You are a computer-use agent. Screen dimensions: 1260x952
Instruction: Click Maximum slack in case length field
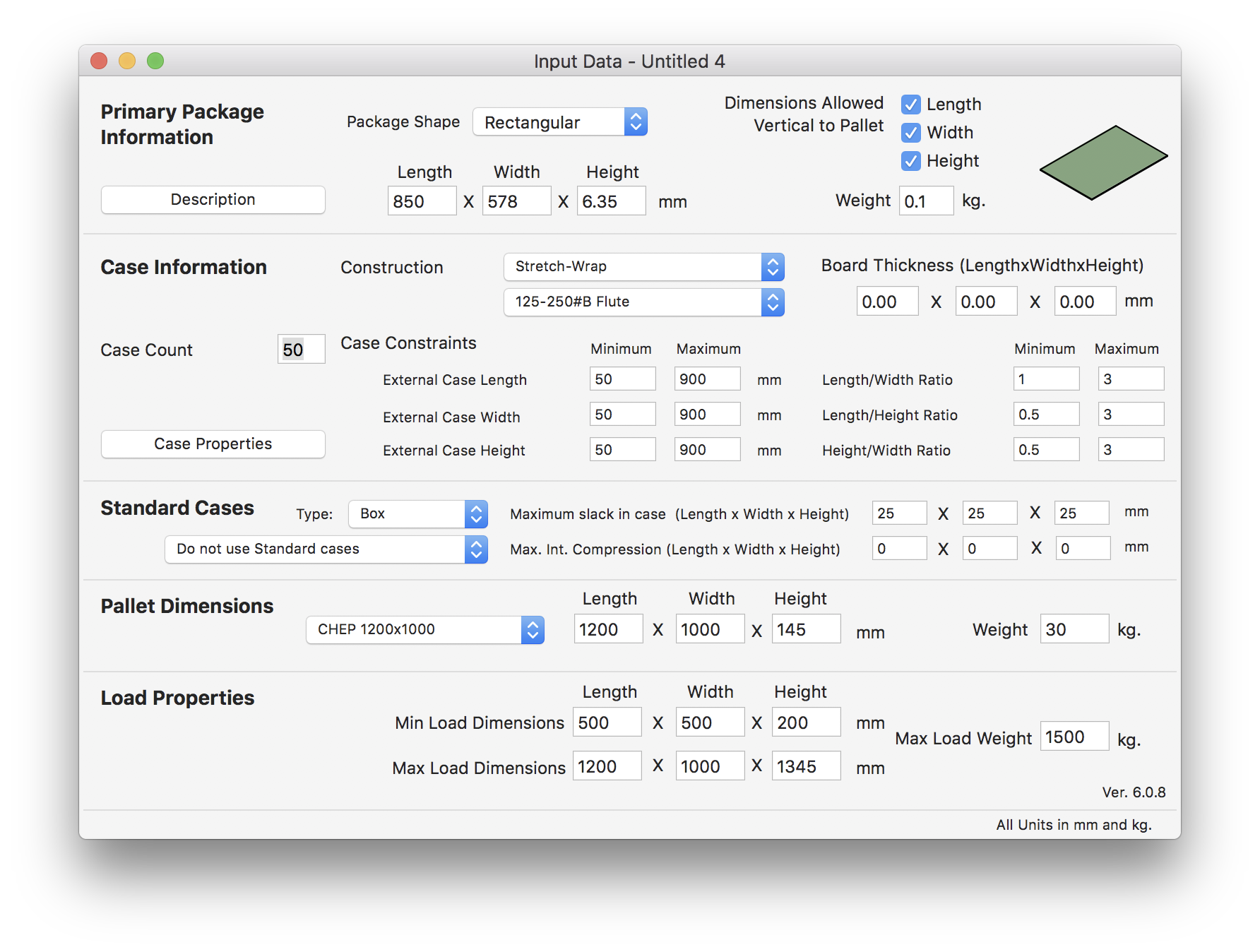click(x=900, y=513)
